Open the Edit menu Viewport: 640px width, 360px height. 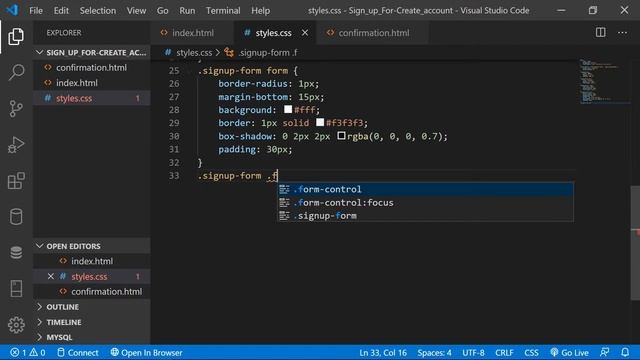point(61,11)
